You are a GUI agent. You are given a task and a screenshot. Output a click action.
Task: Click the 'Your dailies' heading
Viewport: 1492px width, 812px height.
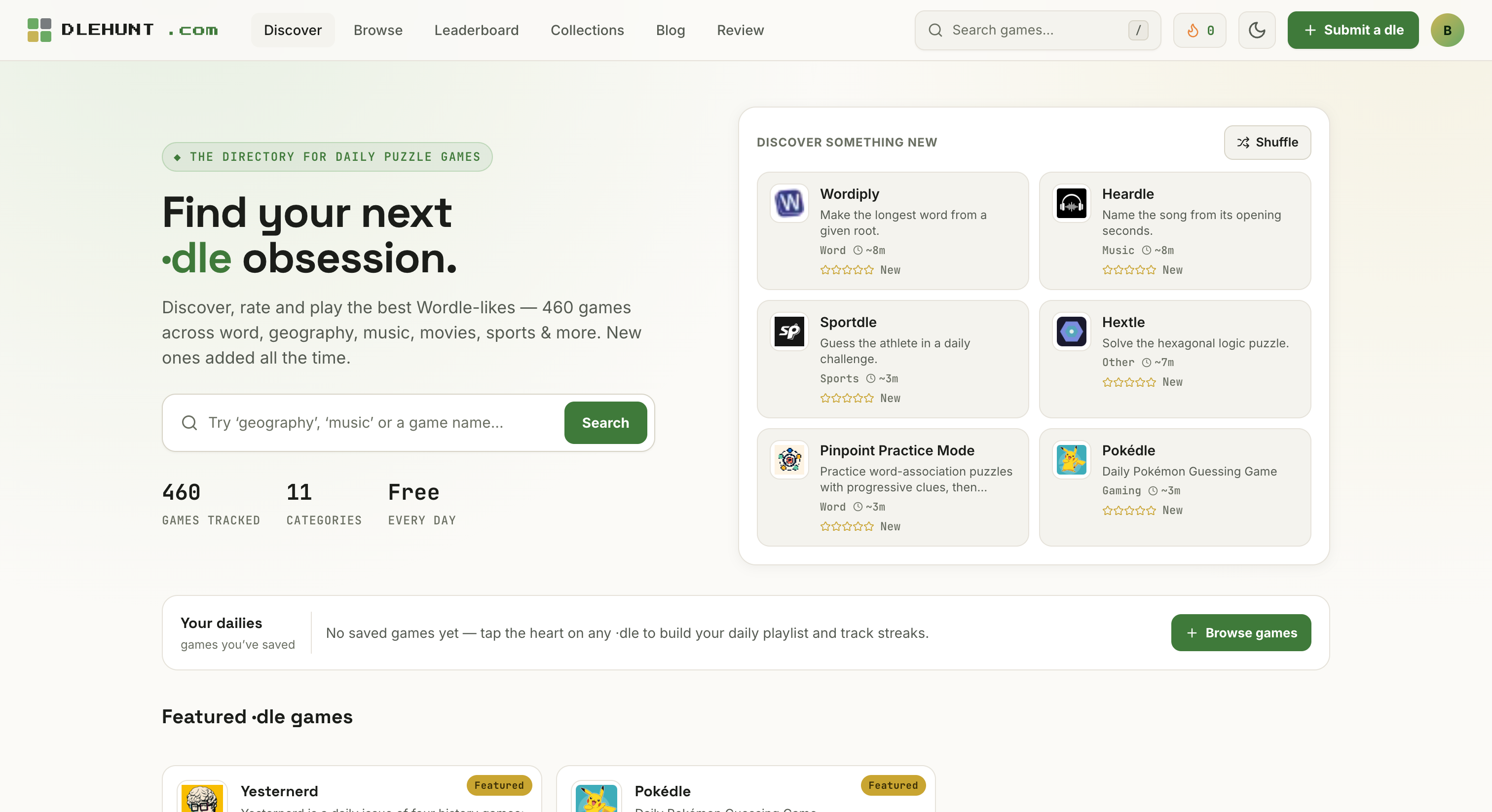click(221, 623)
